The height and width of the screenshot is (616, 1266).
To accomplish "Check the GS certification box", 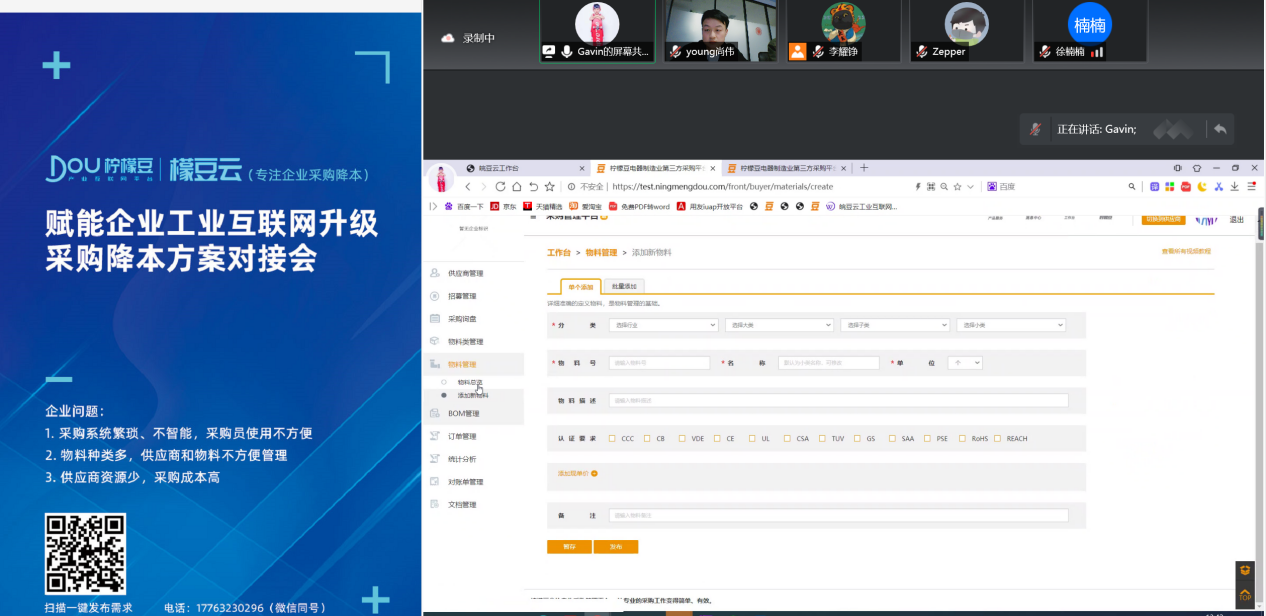I will click(858, 438).
